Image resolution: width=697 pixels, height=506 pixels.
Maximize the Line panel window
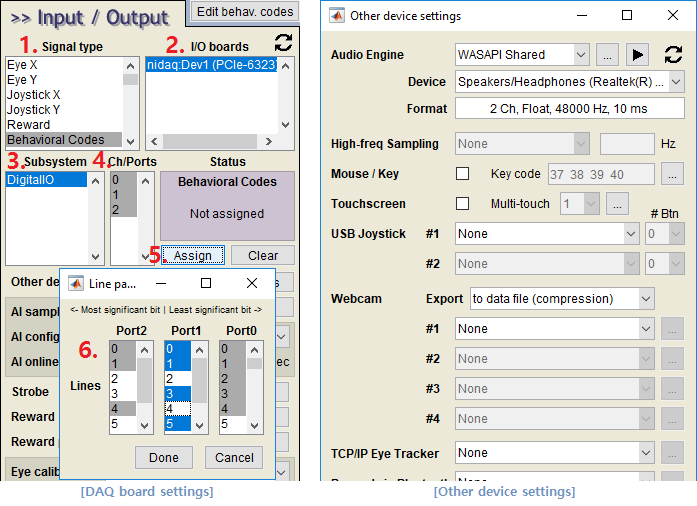pyautogui.click(x=206, y=283)
